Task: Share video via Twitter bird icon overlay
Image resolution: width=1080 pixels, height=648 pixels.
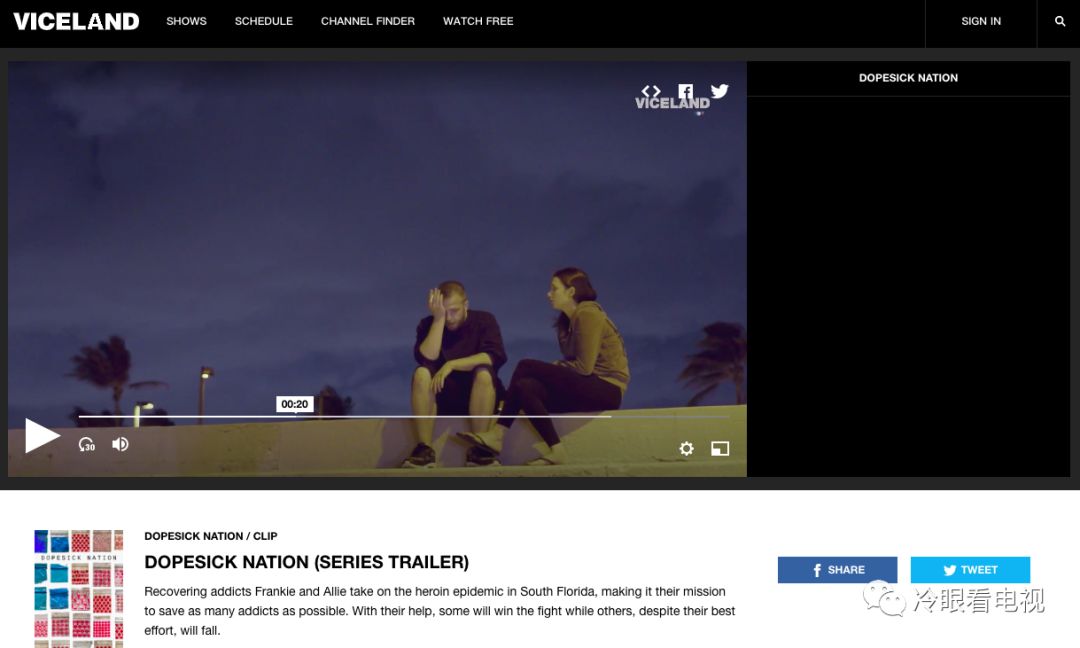Action: click(x=720, y=91)
